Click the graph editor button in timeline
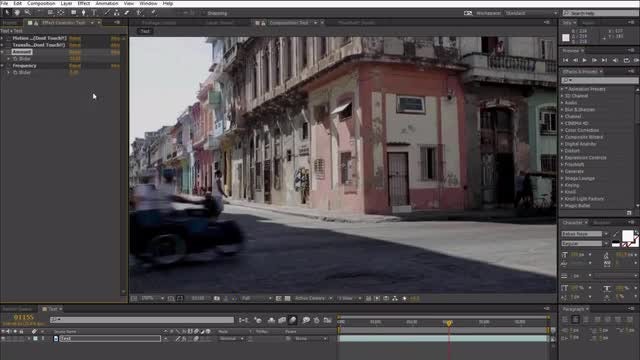This screenshot has height=360, width=640. [x=328, y=320]
